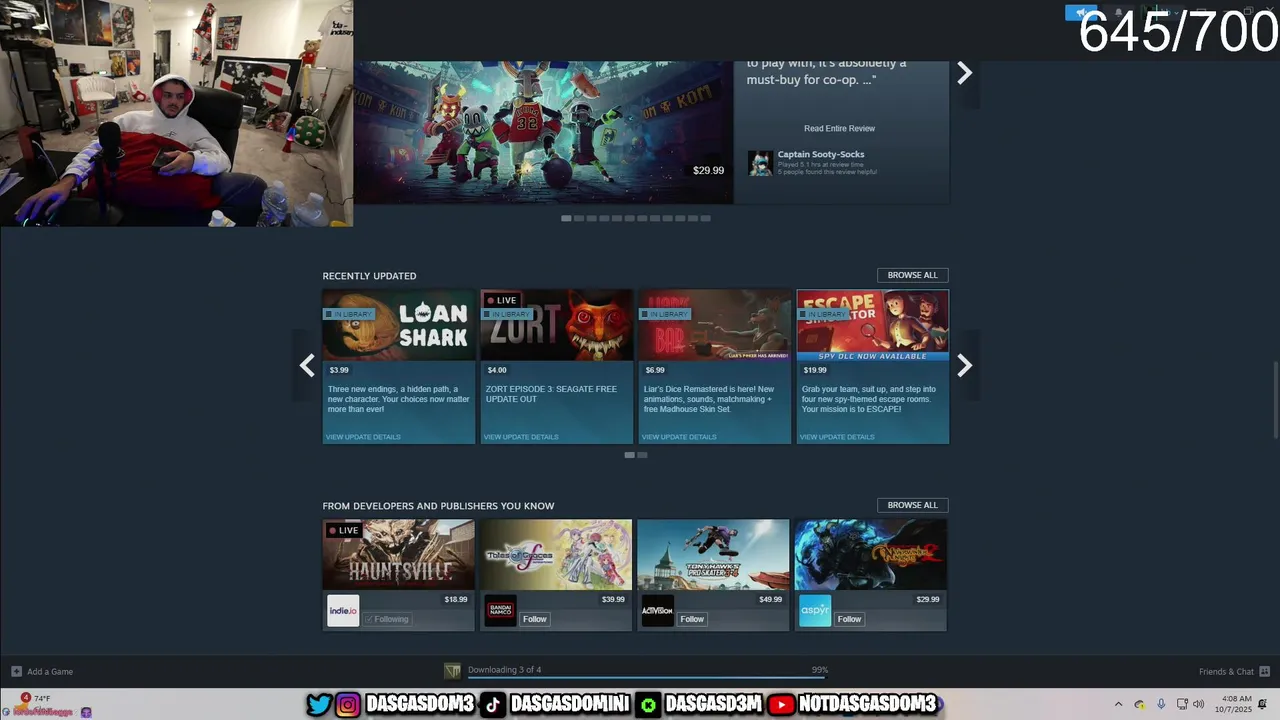Click the $49.99 Tony Hawk price
The width and height of the screenshot is (1280, 720).
point(770,599)
